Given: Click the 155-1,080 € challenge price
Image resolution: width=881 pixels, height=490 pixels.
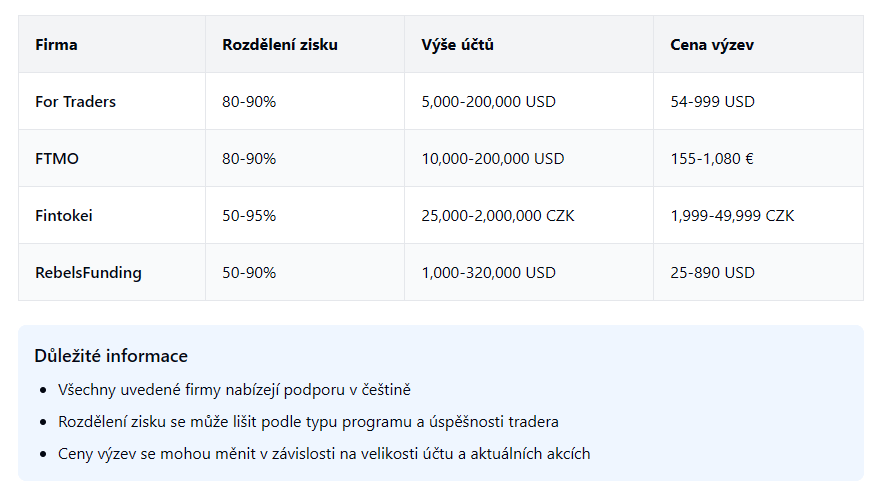Looking at the screenshot, I should (x=712, y=158).
